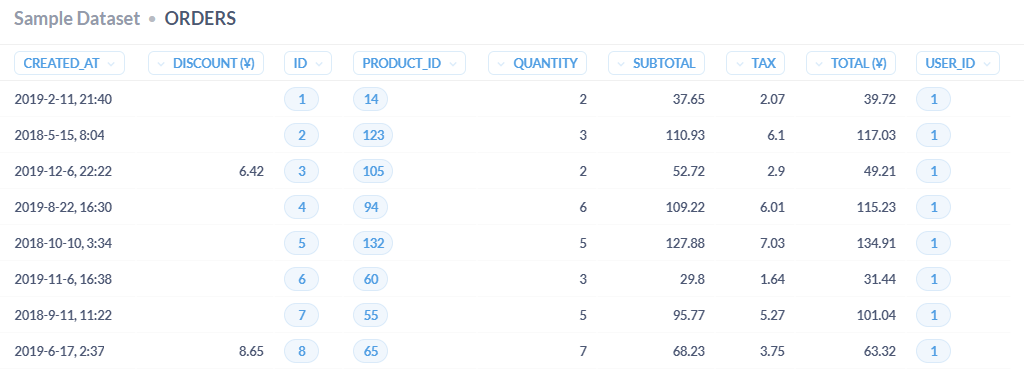Click the discount value 6.42
The height and width of the screenshot is (369, 1024).
[251, 171]
